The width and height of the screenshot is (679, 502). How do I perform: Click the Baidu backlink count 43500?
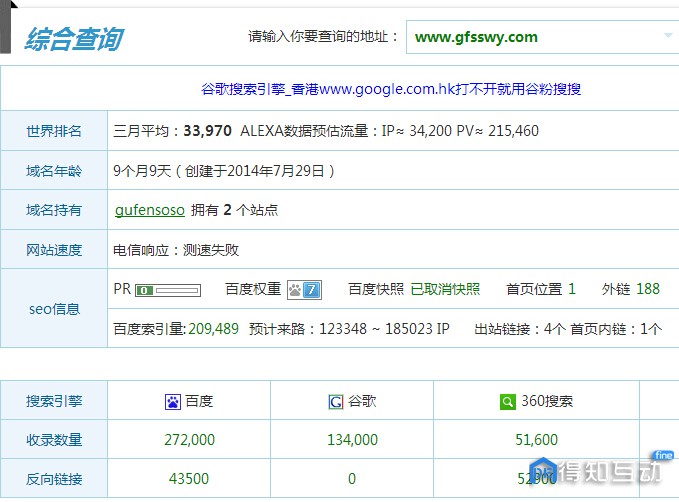tap(189, 479)
